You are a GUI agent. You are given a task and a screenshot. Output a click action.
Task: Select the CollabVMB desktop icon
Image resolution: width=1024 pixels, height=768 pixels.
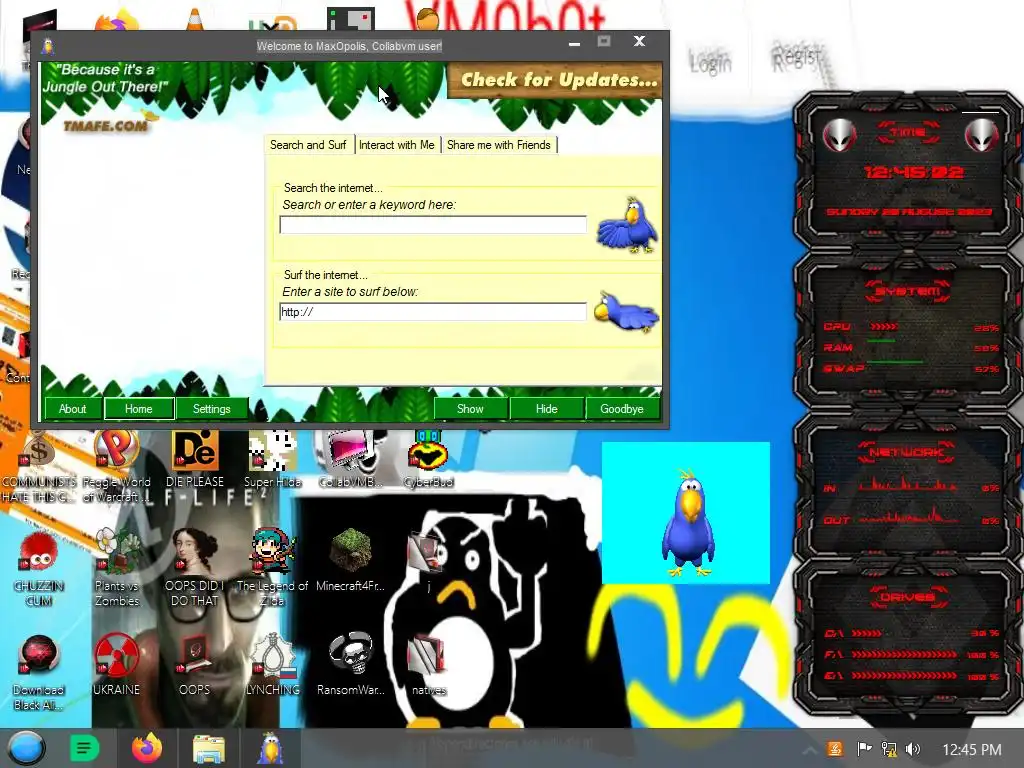coord(351,460)
